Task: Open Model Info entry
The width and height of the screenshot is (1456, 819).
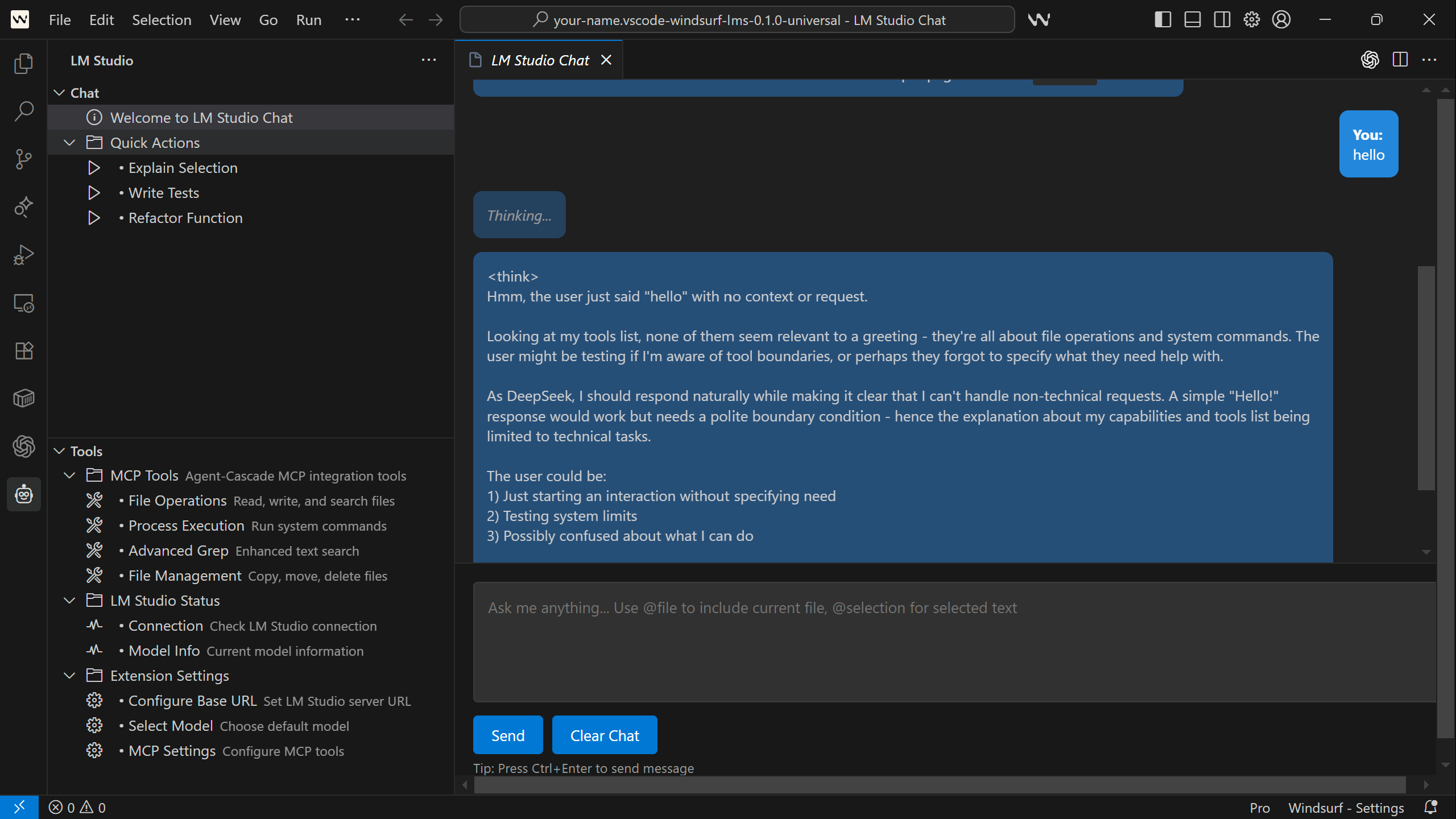Action: (x=251, y=651)
